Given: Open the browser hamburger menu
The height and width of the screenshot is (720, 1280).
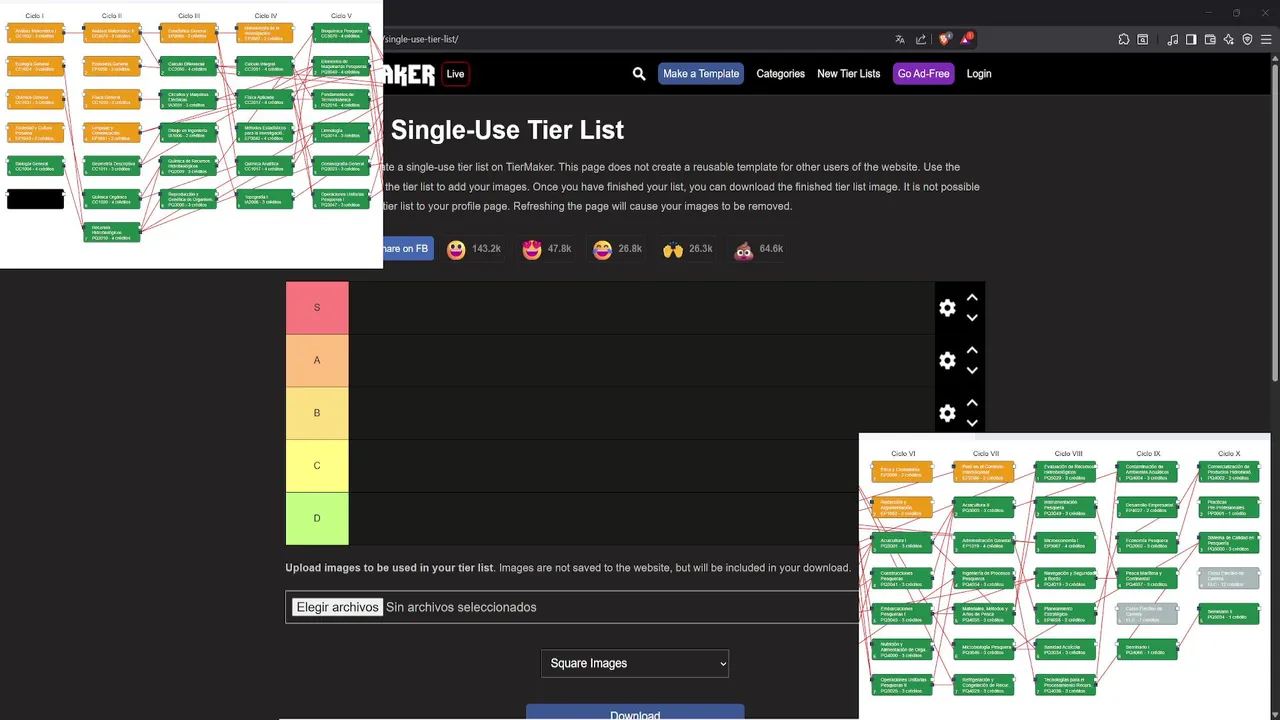Looking at the screenshot, I should pos(1266,40).
